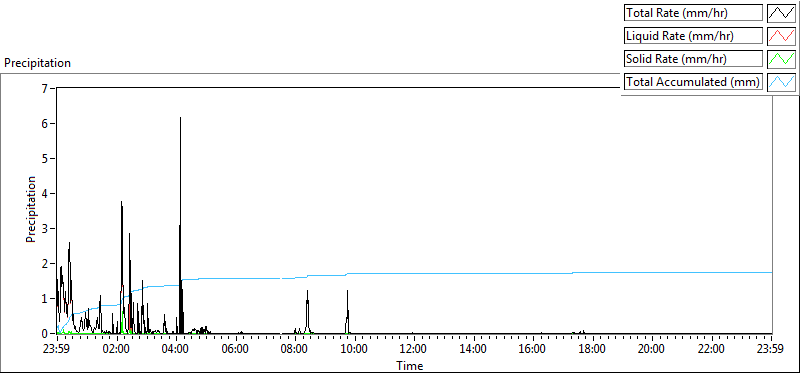Screen dimensions: 800x373
Task: Click the Total Accumulated blue line icon
Action: coord(782,82)
